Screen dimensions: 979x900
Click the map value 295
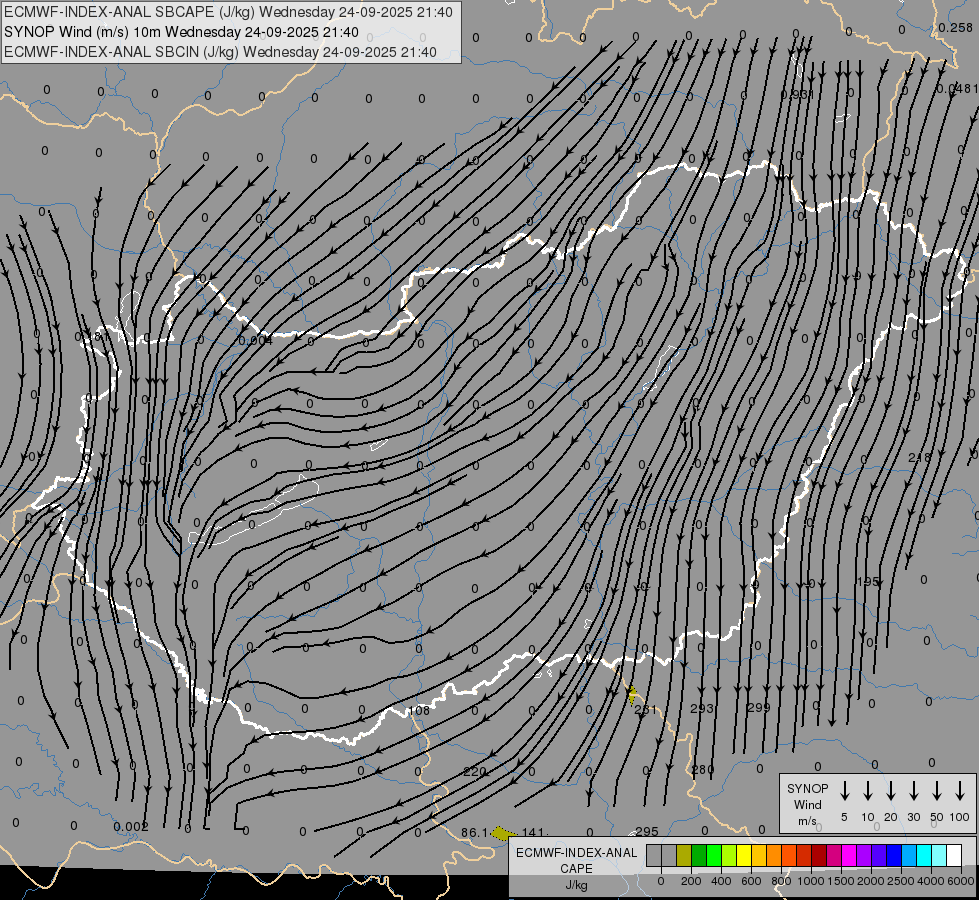coord(647,831)
